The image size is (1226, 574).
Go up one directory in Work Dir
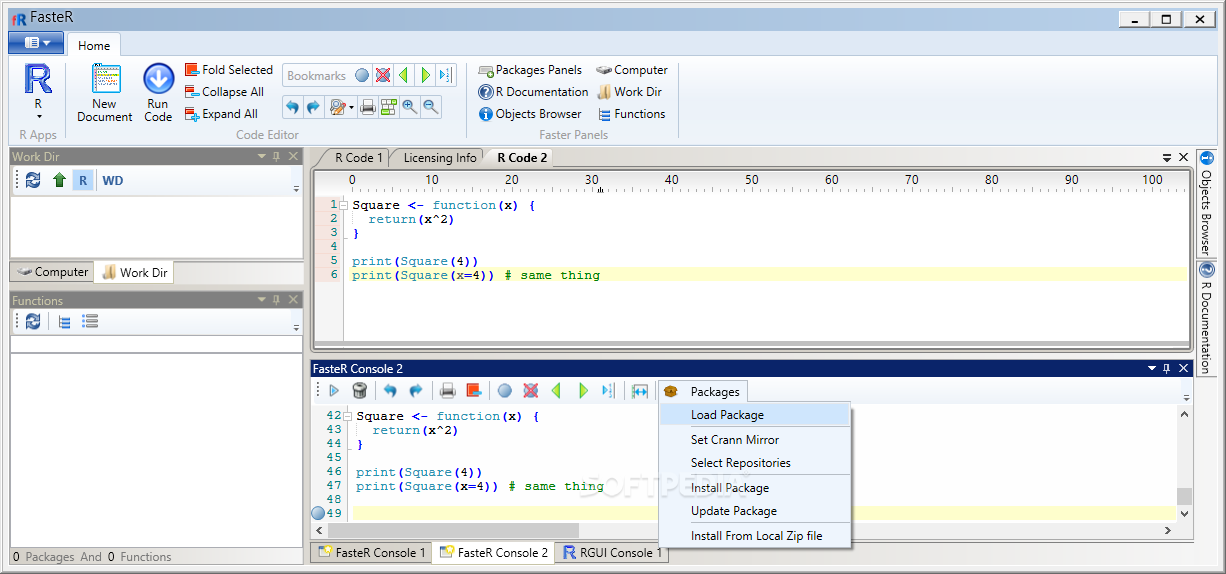(59, 181)
